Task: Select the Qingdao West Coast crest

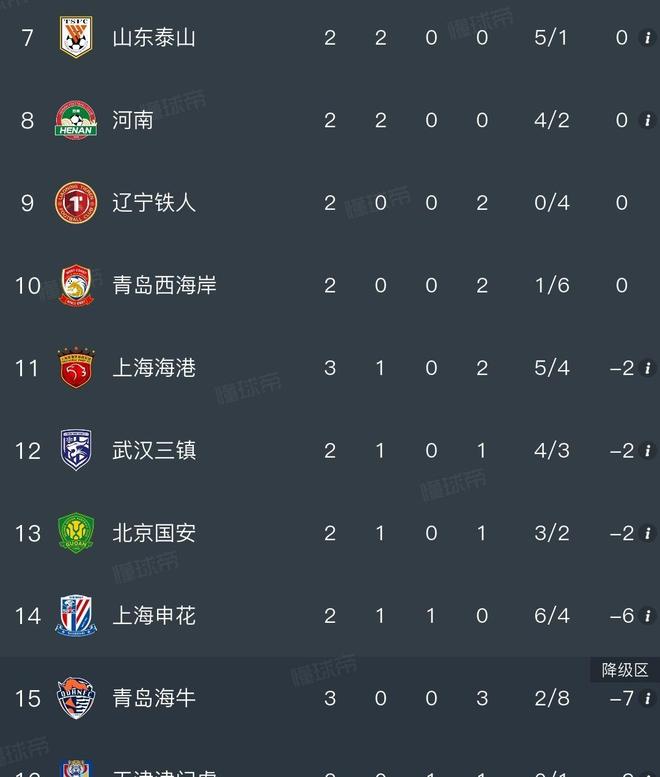Action: click(x=75, y=286)
